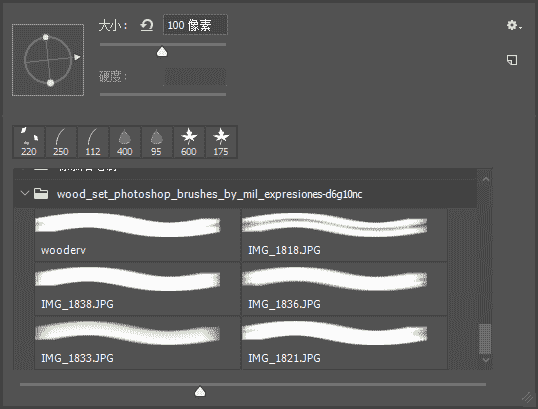Screen dimensions: 538x409
Task: Select the recent scattered leaves brush 220
Action: tap(29, 142)
